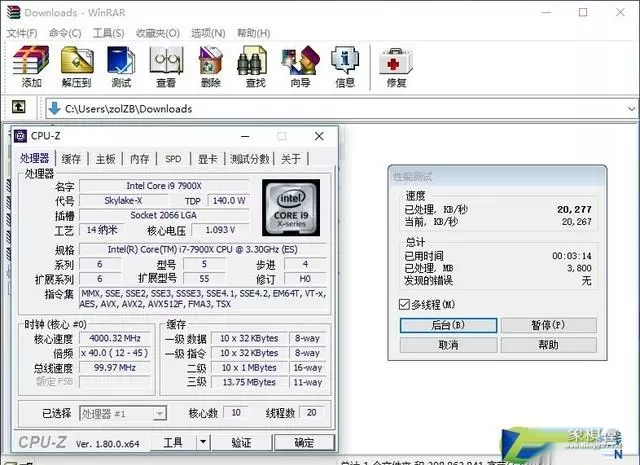Click the Pause (暂停) button
The height and width of the screenshot is (465, 640).
(548, 325)
